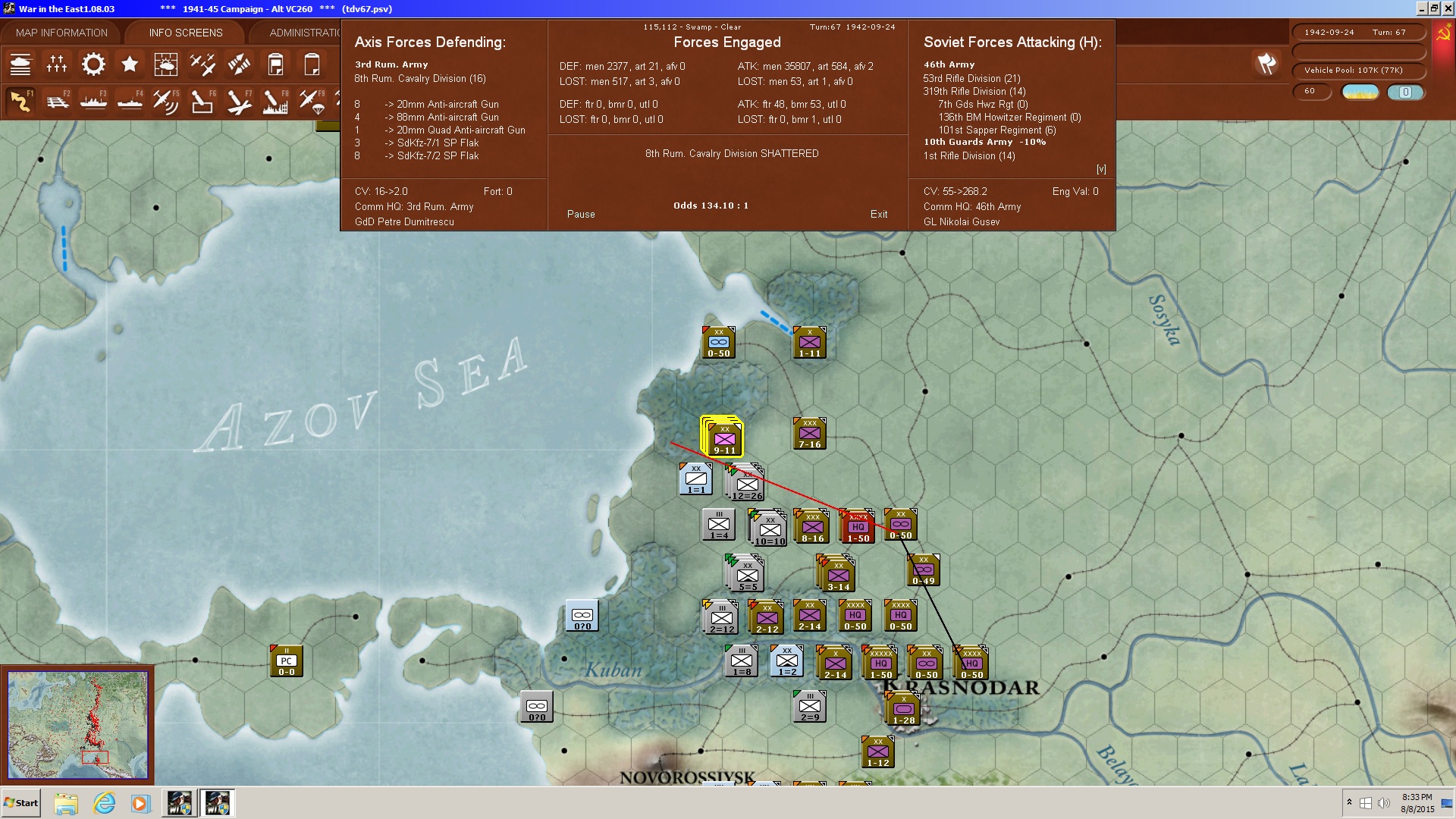Viewport: 1456px width, 819px height.
Task: Click 53rd Rifle Division (21) entry
Action: (971, 79)
